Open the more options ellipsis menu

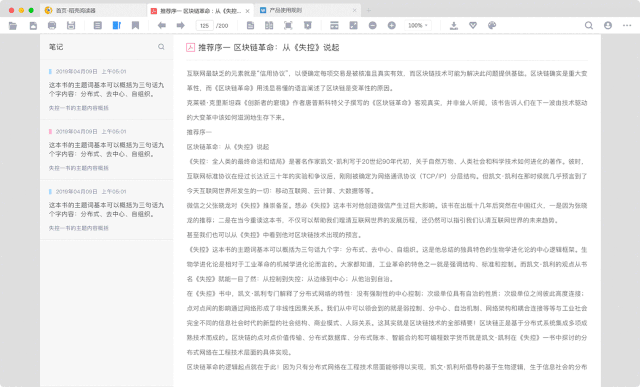tap(627, 25)
